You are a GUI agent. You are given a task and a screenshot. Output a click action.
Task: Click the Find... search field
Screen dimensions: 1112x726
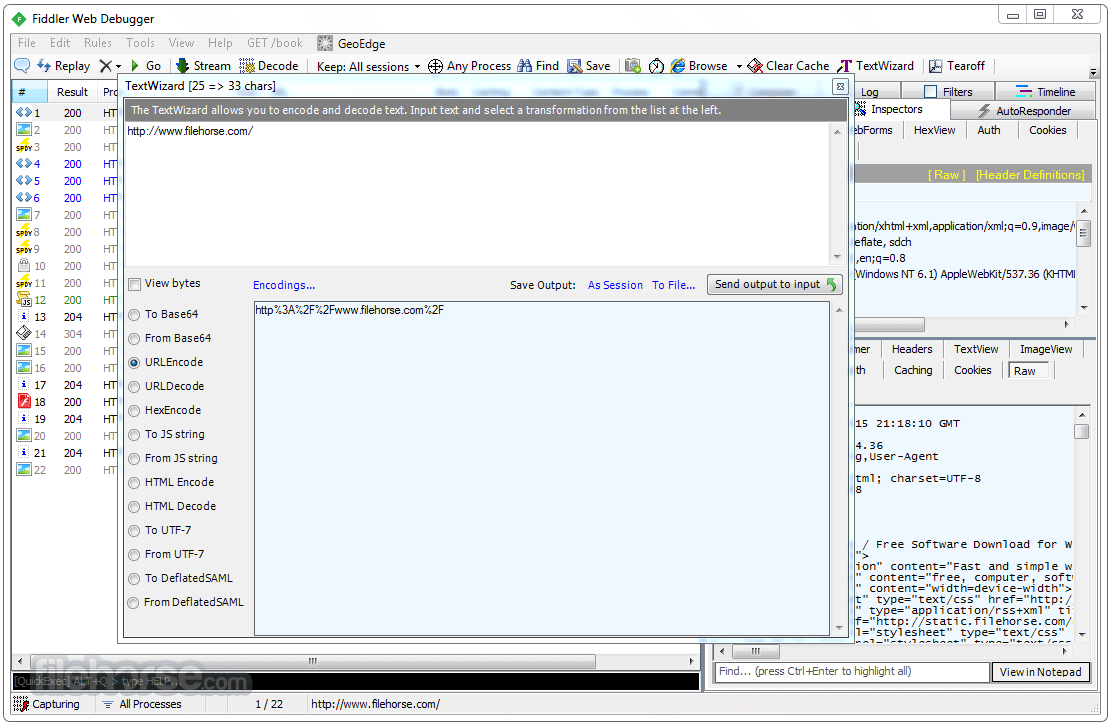(x=852, y=672)
